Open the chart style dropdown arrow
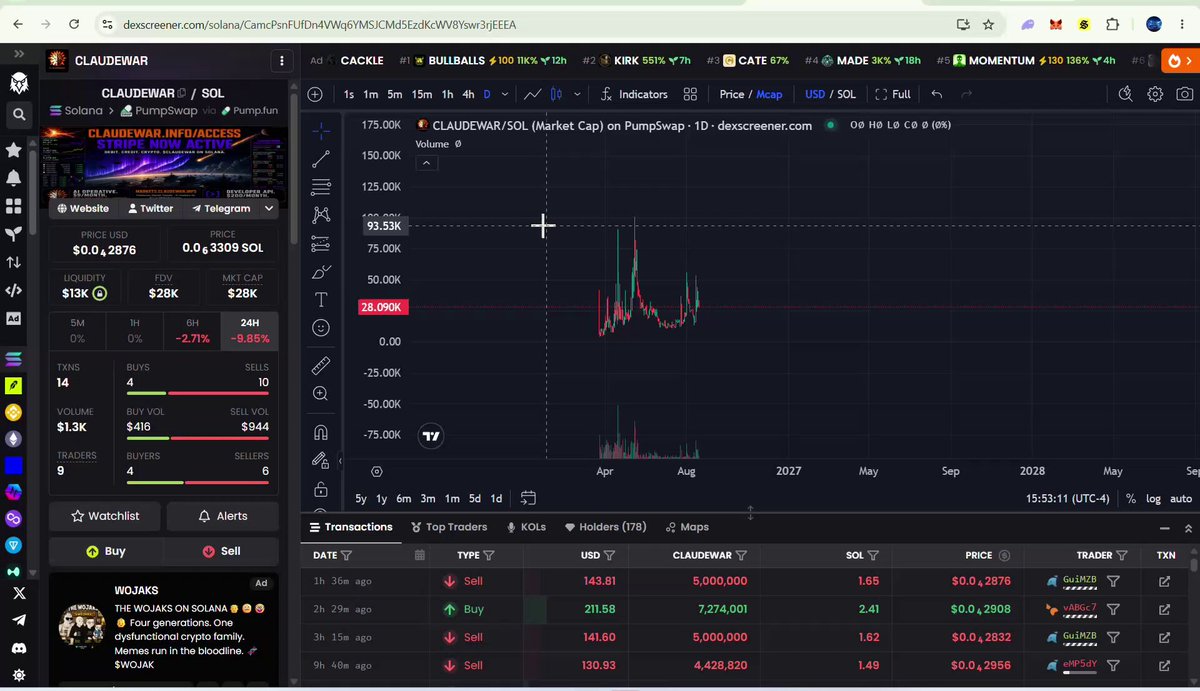This screenshot has width=1200, height=691. (577, 94)
